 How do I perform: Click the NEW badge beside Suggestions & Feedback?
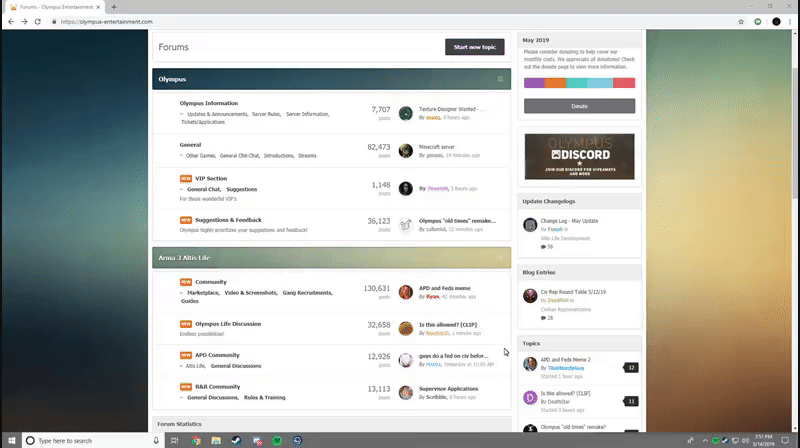[186, 220]
